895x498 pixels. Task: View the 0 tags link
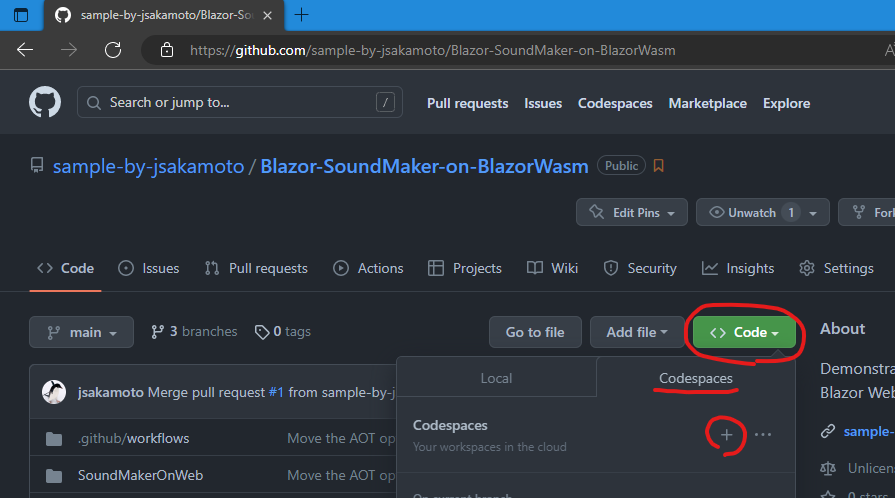click(x=283, y=332)
